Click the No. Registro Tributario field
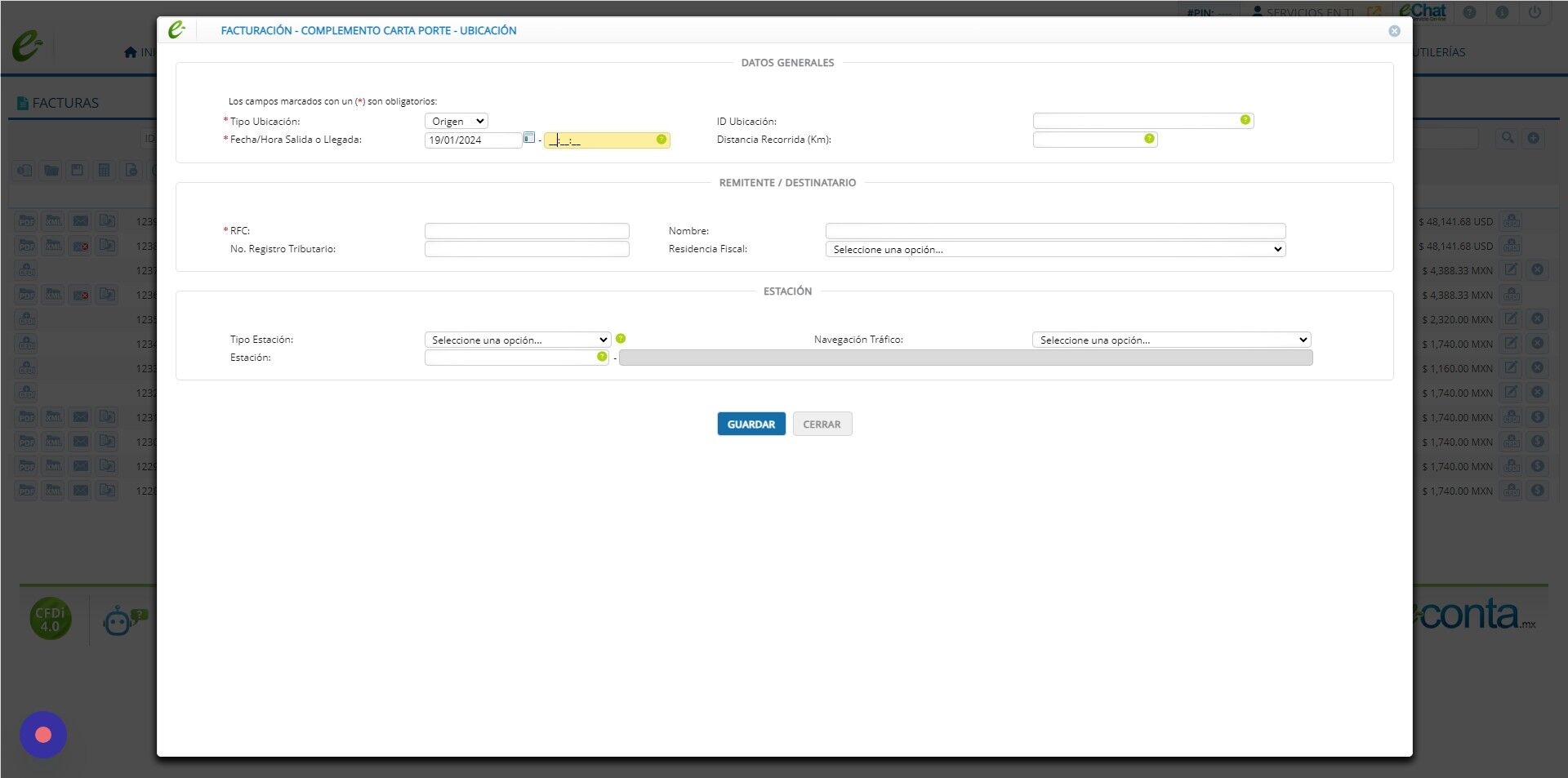Screen dimensions: 1568x778 [527, 249]
